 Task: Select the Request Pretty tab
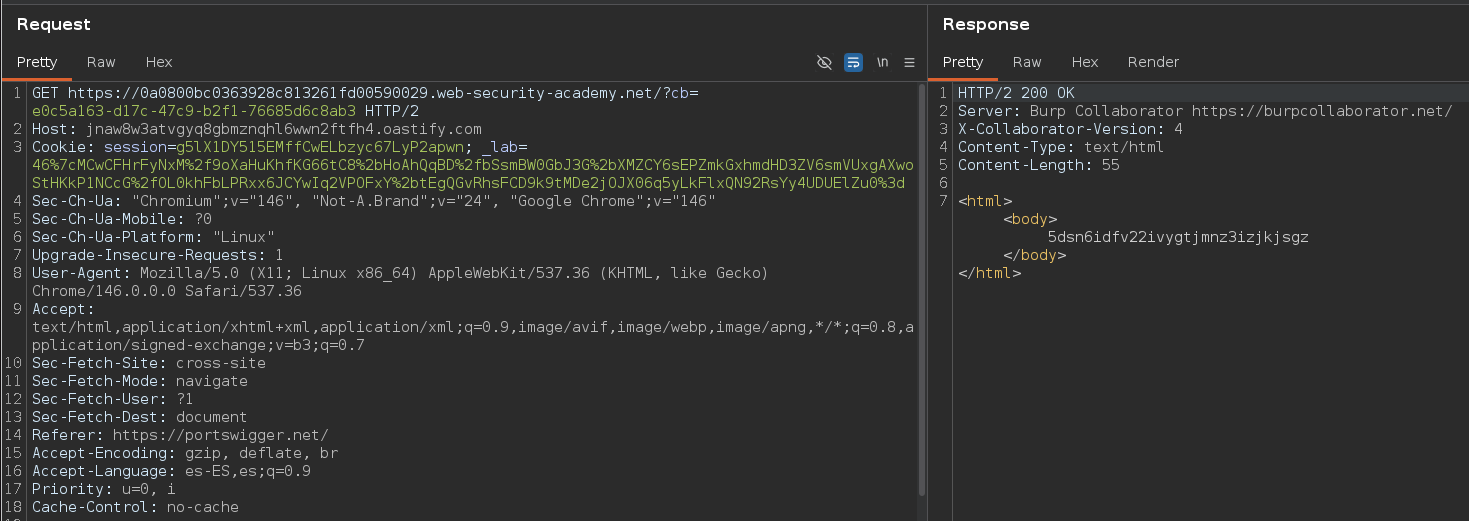[x=37, y=62]
